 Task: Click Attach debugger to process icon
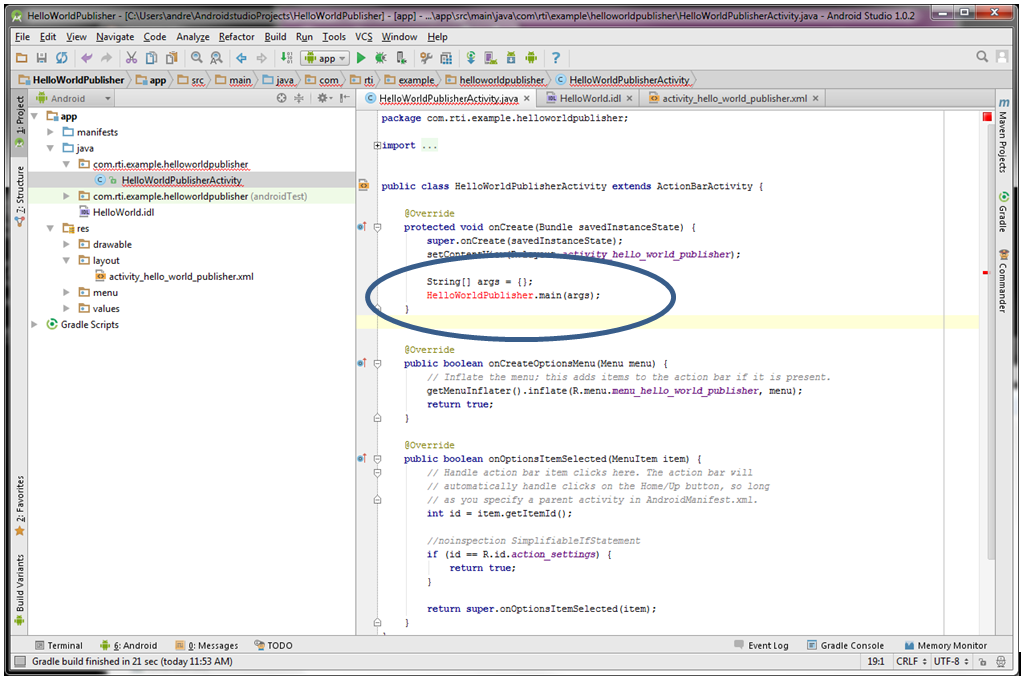pyautogui.click(x=402, y=58)
